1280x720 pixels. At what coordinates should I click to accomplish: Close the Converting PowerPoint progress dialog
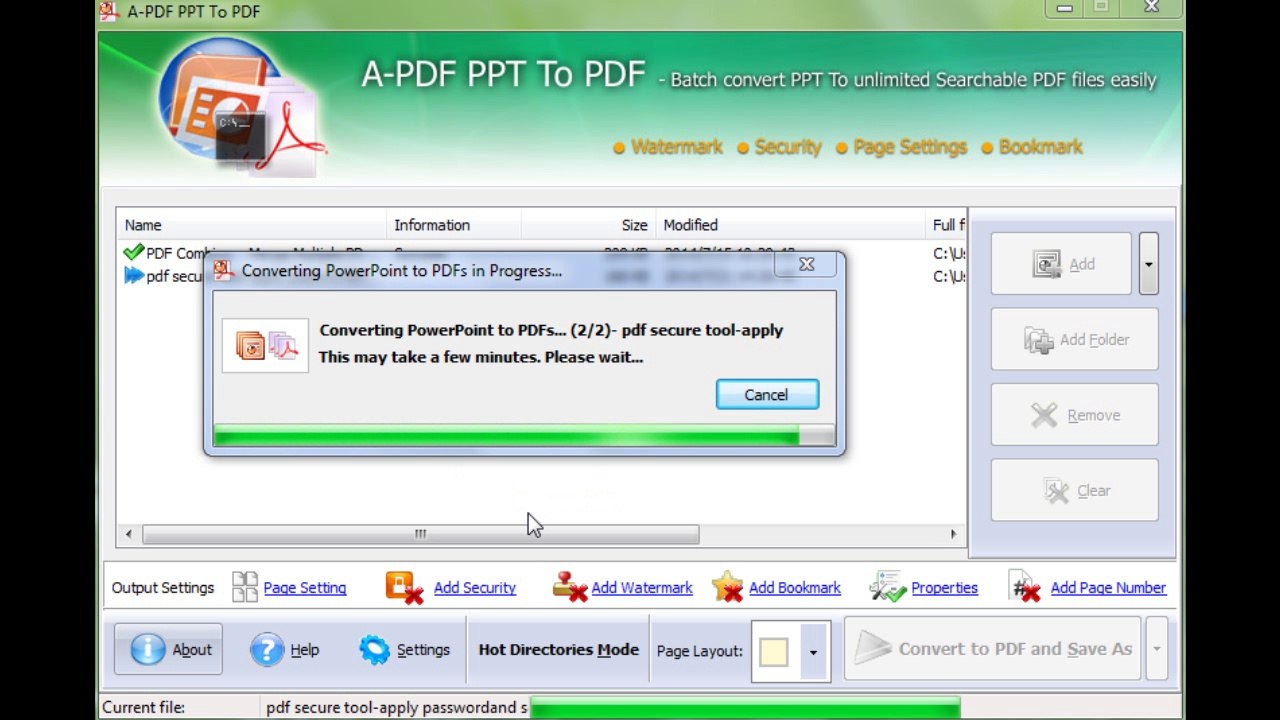[x=807, y=264]
